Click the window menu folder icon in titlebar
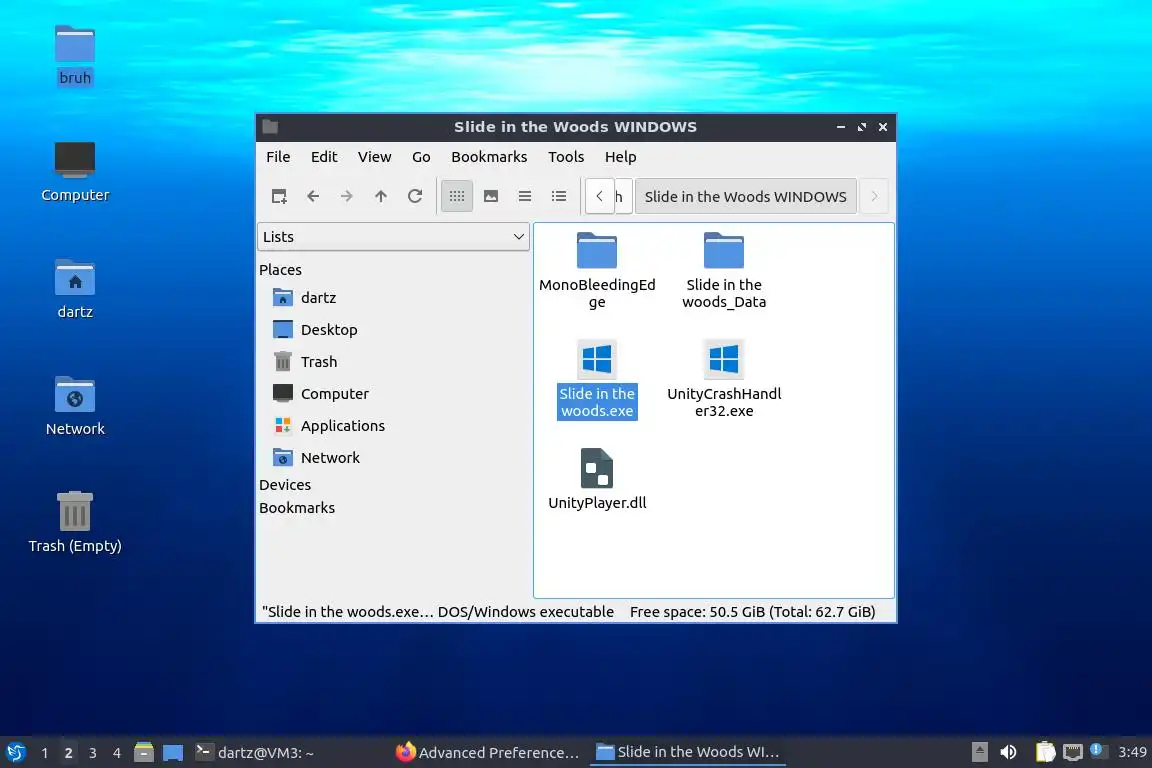Viewport: 1152px width, 768px height. point(270,126)
